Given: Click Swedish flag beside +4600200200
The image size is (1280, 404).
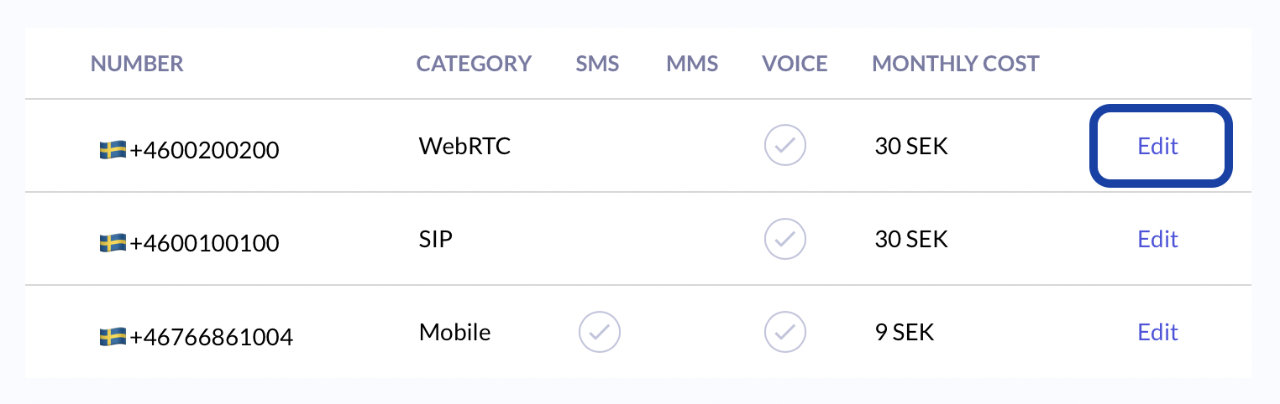Looking at the screenshot, I should coord(112,150).
